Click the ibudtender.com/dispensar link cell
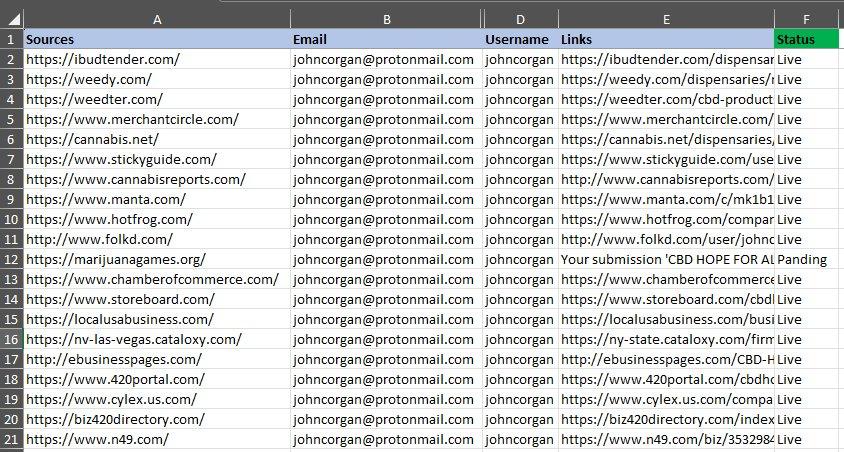Image resolution: width=844 pixels, height=452 pixels. click(x=666, y=59)
